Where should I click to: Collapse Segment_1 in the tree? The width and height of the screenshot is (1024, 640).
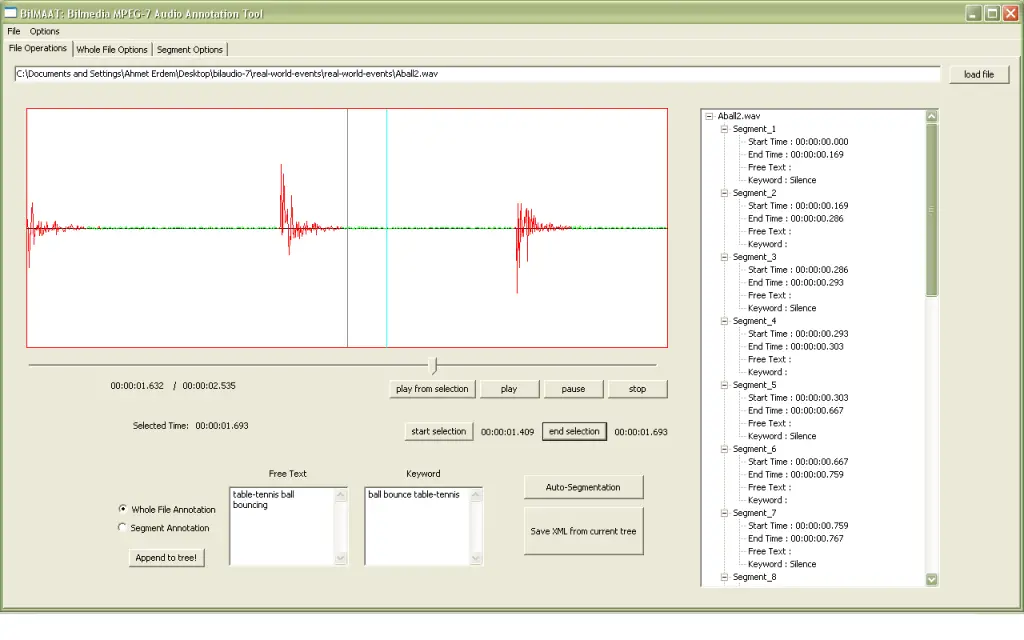tap(724, 129)
